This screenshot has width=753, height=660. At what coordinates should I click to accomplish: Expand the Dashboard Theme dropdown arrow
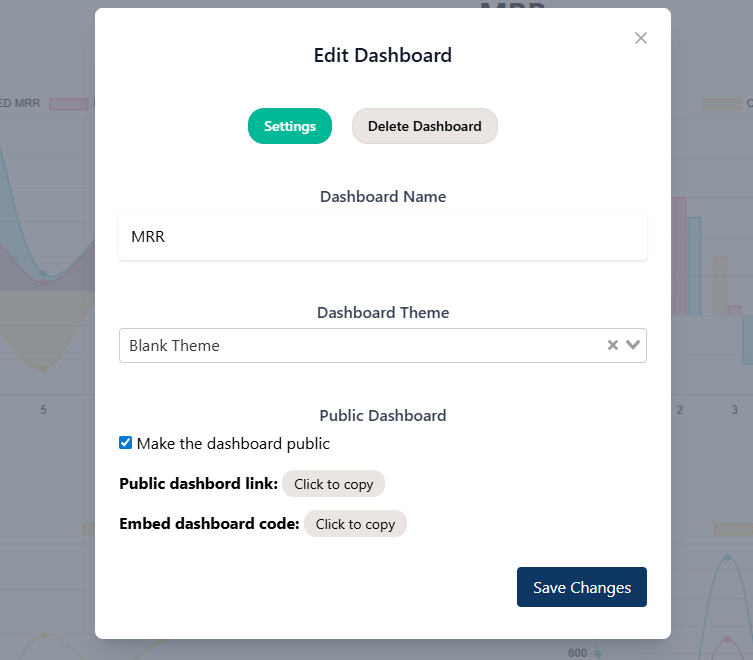(633, 345)
